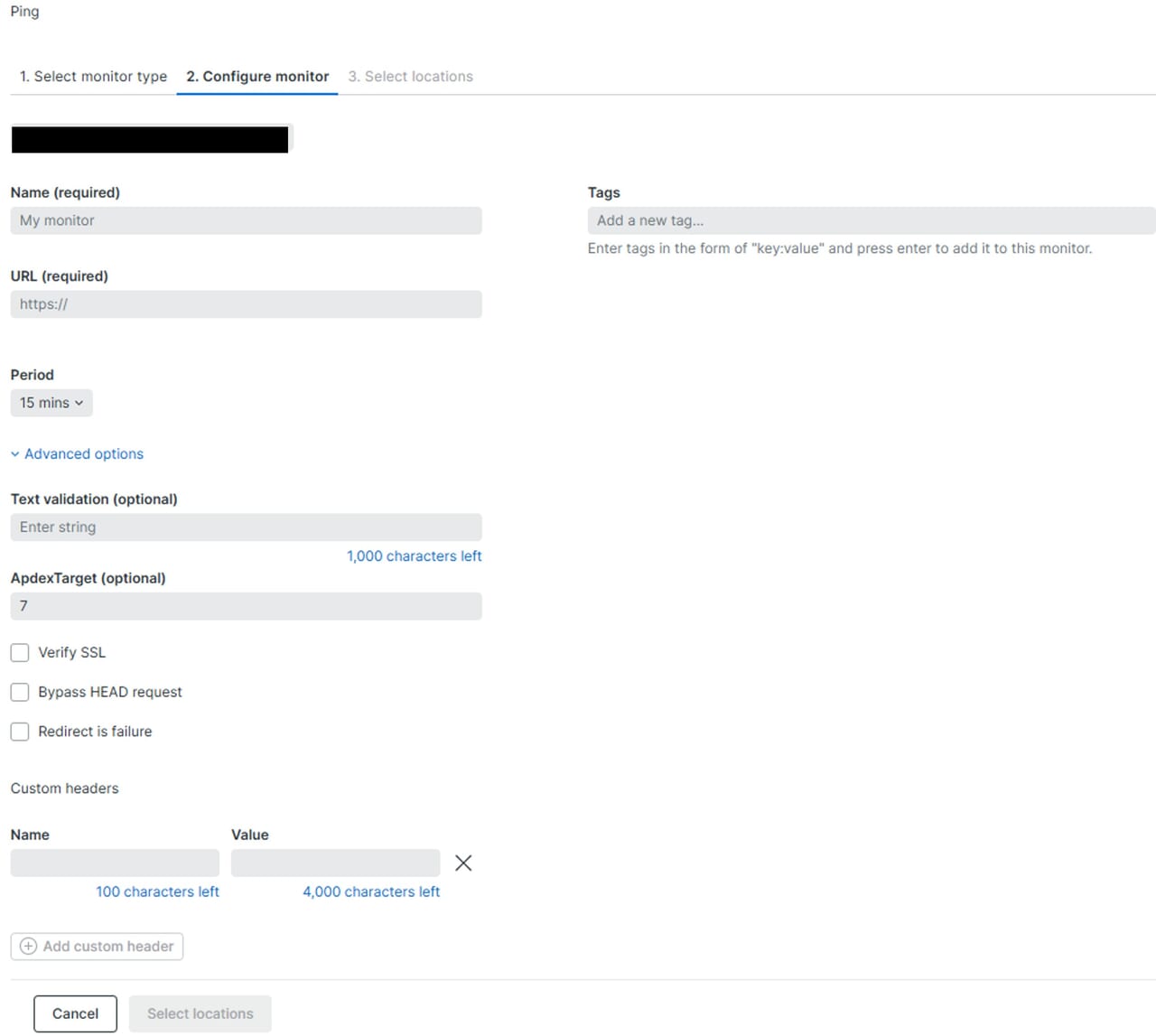Screen dimensions: 1156x1036
Task: Click the tag format hint text
Action: [x=840, y=247]
